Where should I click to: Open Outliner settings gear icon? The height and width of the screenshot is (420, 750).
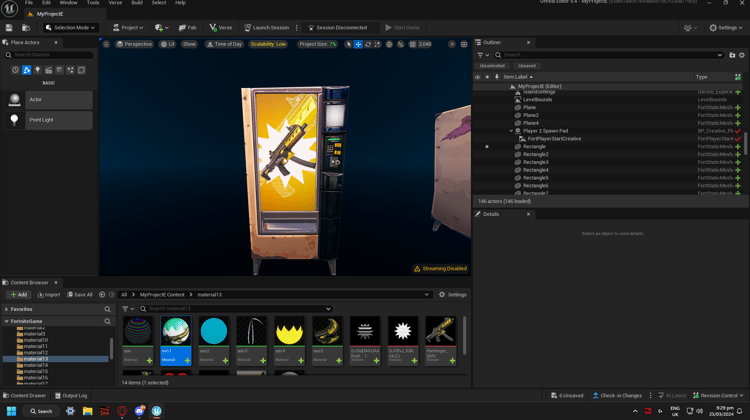[742, 55]
